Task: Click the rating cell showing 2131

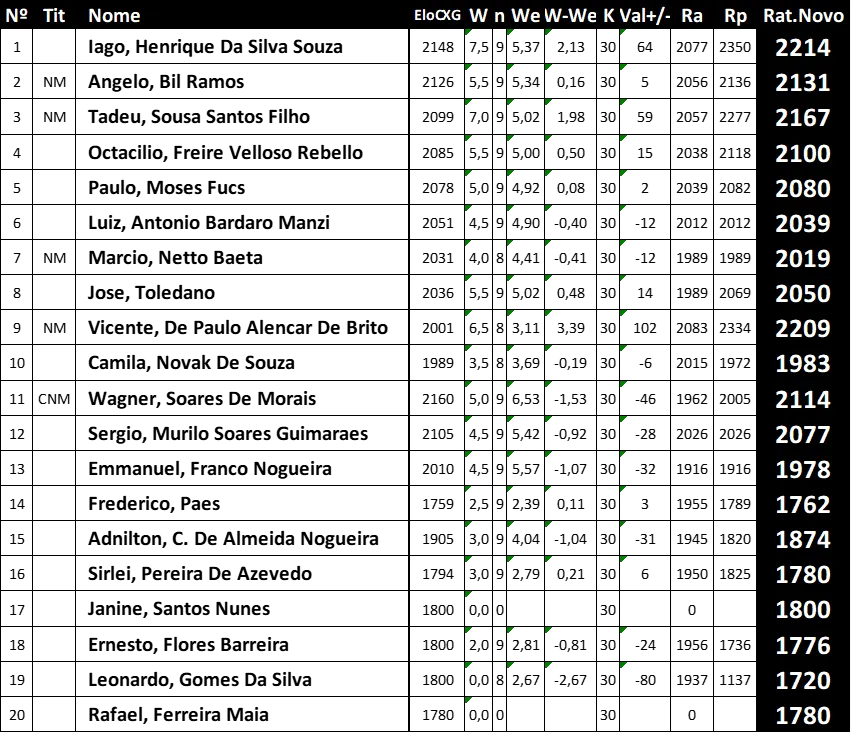Action: pos(802,83)
